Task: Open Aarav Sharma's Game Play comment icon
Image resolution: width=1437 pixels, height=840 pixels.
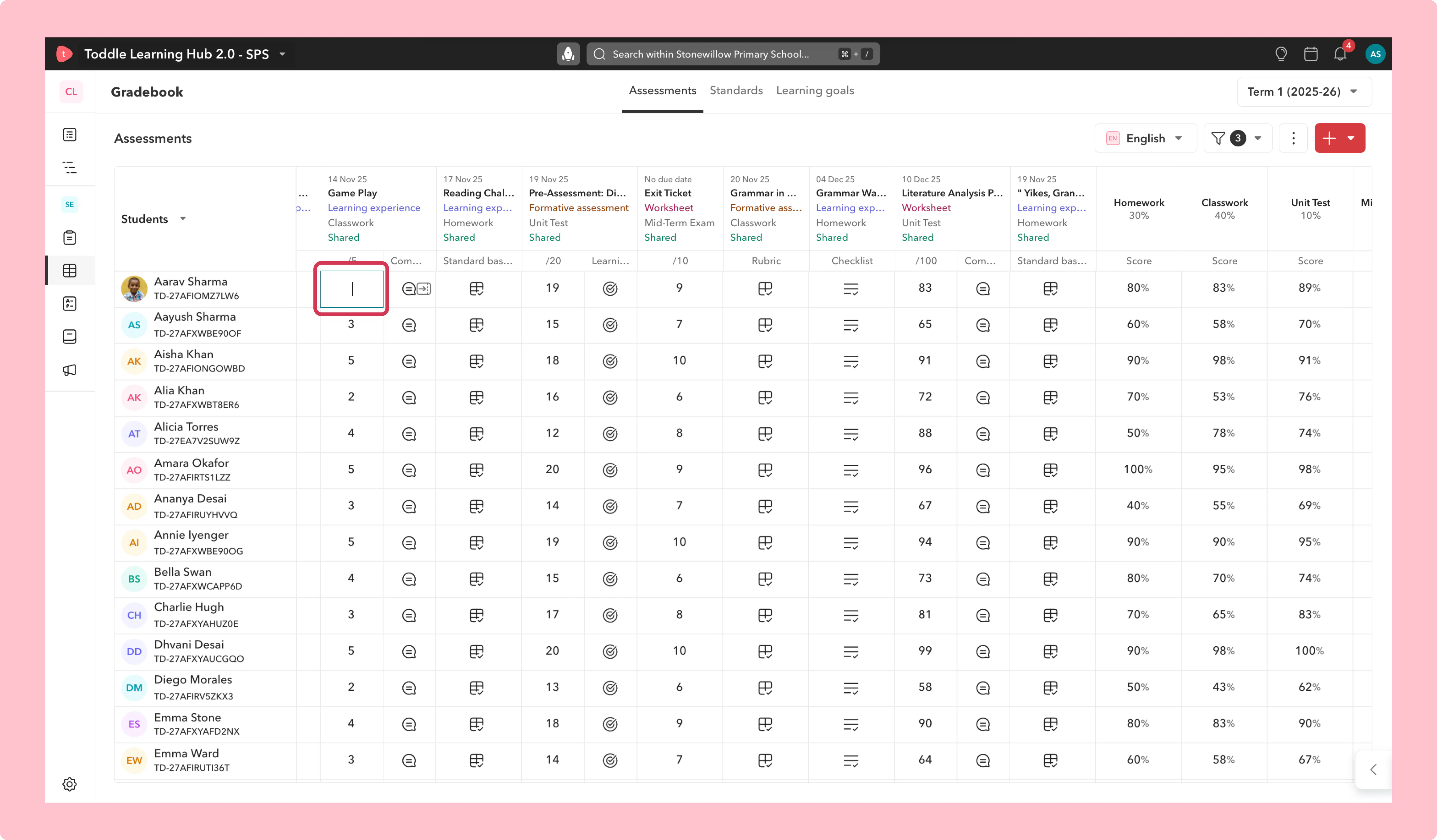Action: tap(408, 289)
